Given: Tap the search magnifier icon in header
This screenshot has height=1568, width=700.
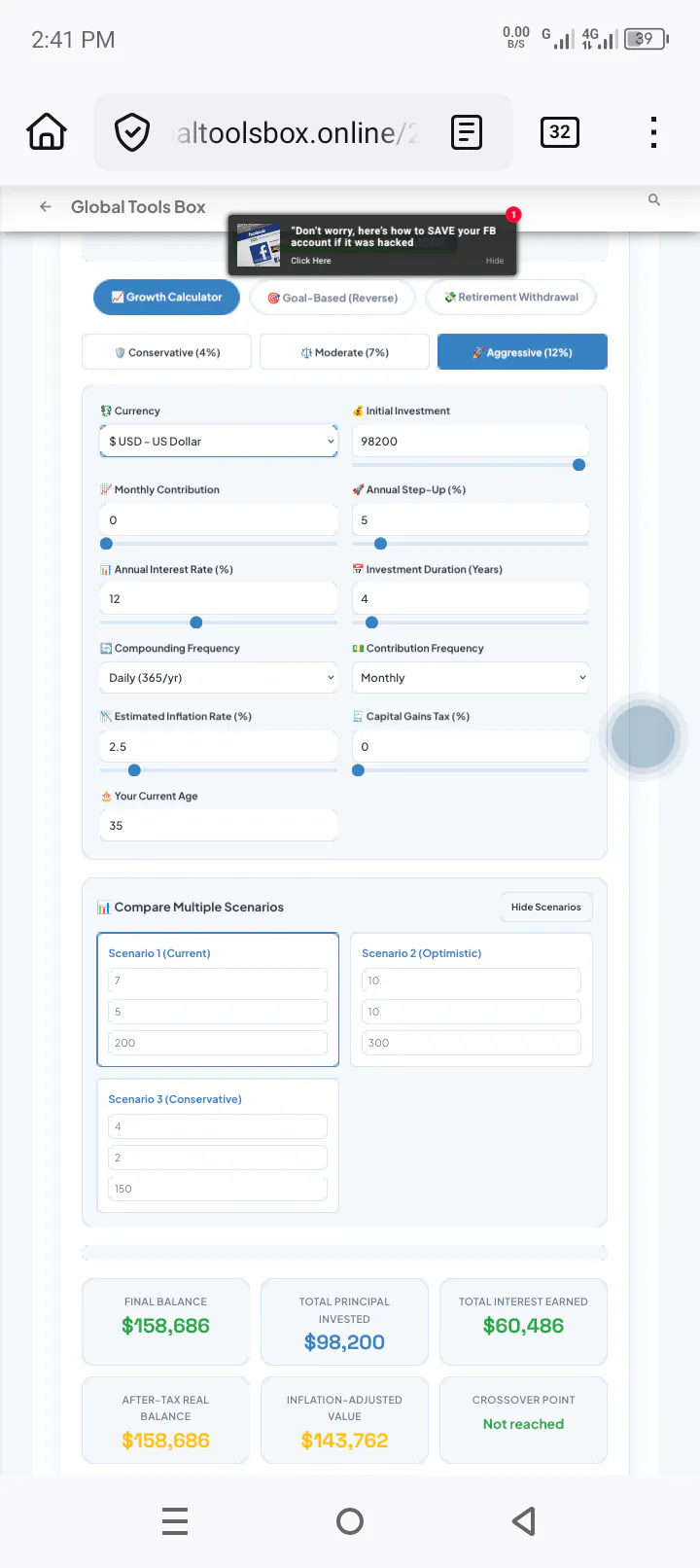Looking at the screenshot, I should pyautogui.click(x=654, y=199).
